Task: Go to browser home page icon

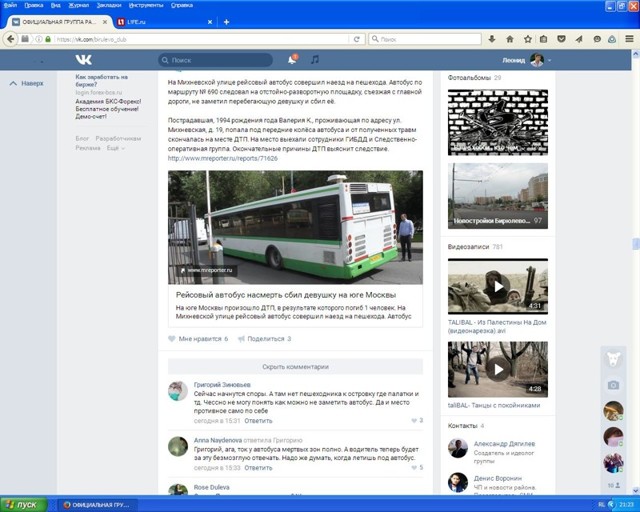Action: (510, 39)
